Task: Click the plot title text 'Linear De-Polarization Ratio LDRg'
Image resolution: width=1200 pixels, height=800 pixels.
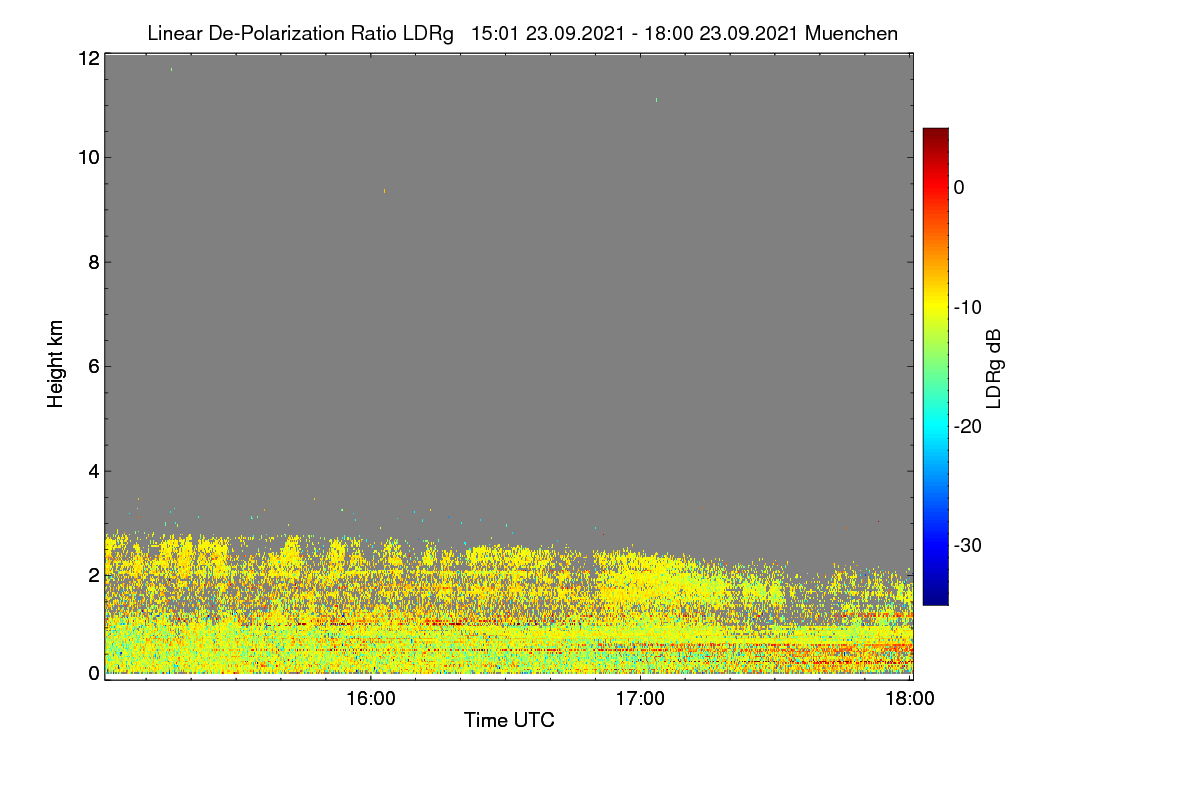Action: [x=300, y=34]
